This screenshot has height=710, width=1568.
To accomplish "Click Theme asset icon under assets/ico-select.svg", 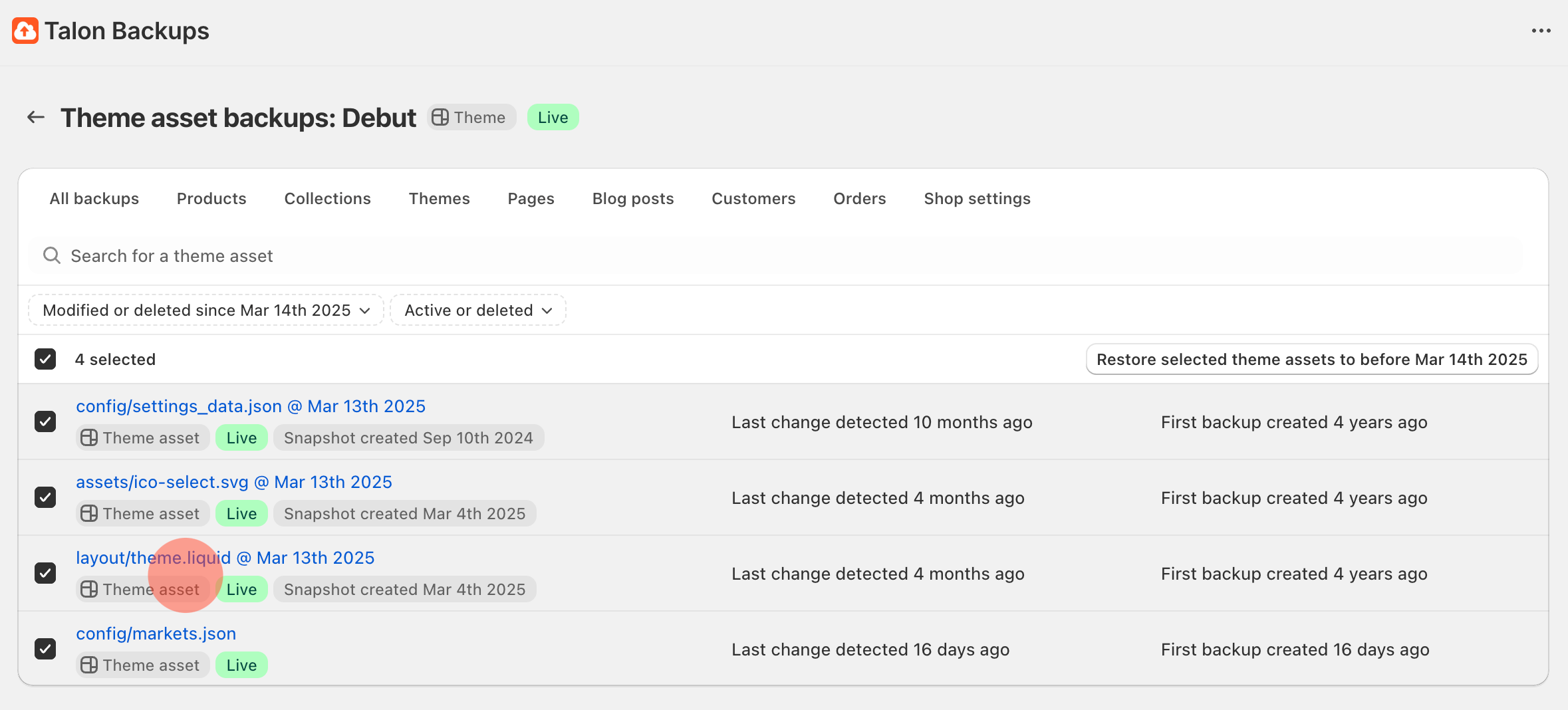I will coord(89,514).
